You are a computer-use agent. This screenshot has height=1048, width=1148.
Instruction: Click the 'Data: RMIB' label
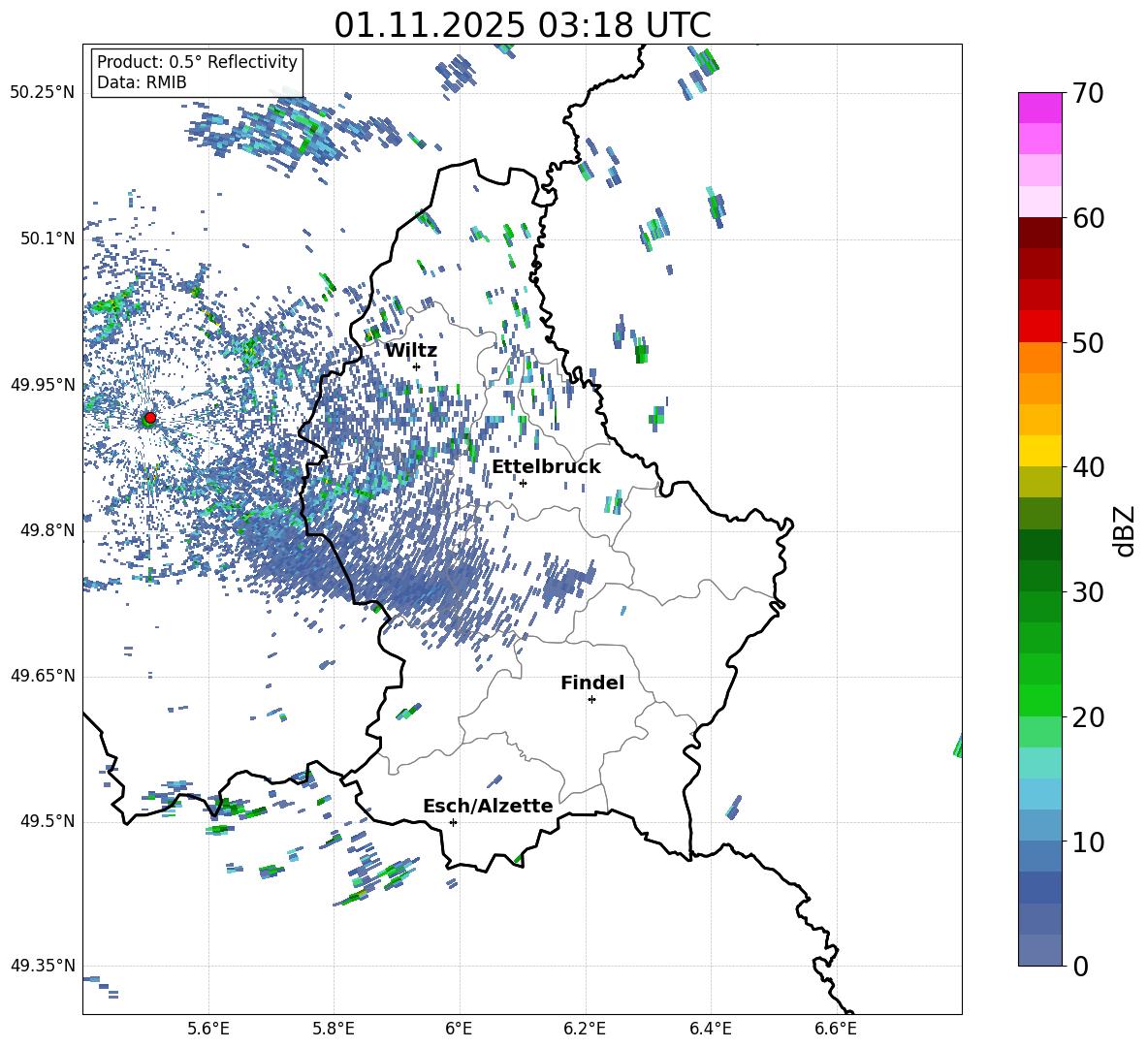point(142,82)
